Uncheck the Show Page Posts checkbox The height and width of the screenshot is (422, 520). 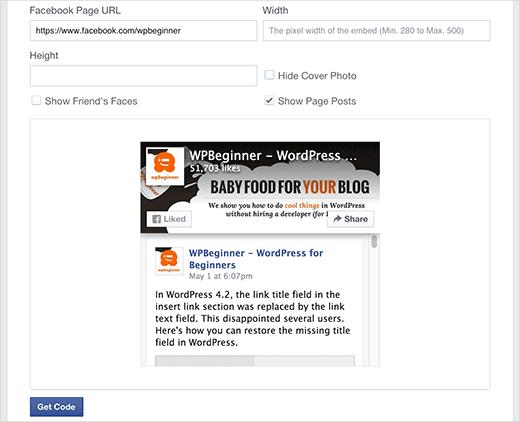pos(269,100)
